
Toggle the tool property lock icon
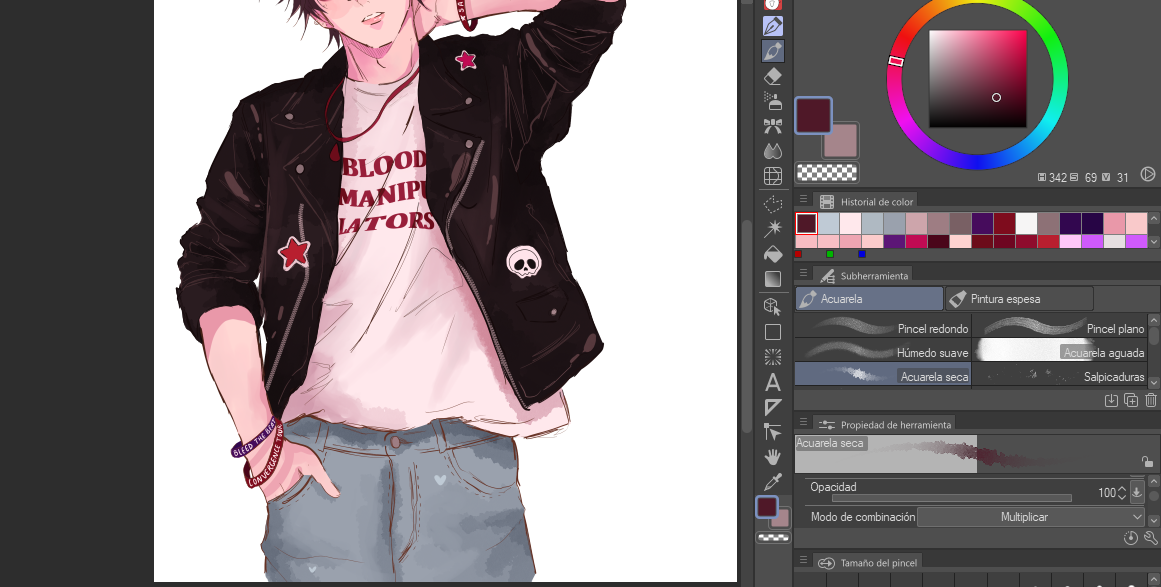[1147, 462]
